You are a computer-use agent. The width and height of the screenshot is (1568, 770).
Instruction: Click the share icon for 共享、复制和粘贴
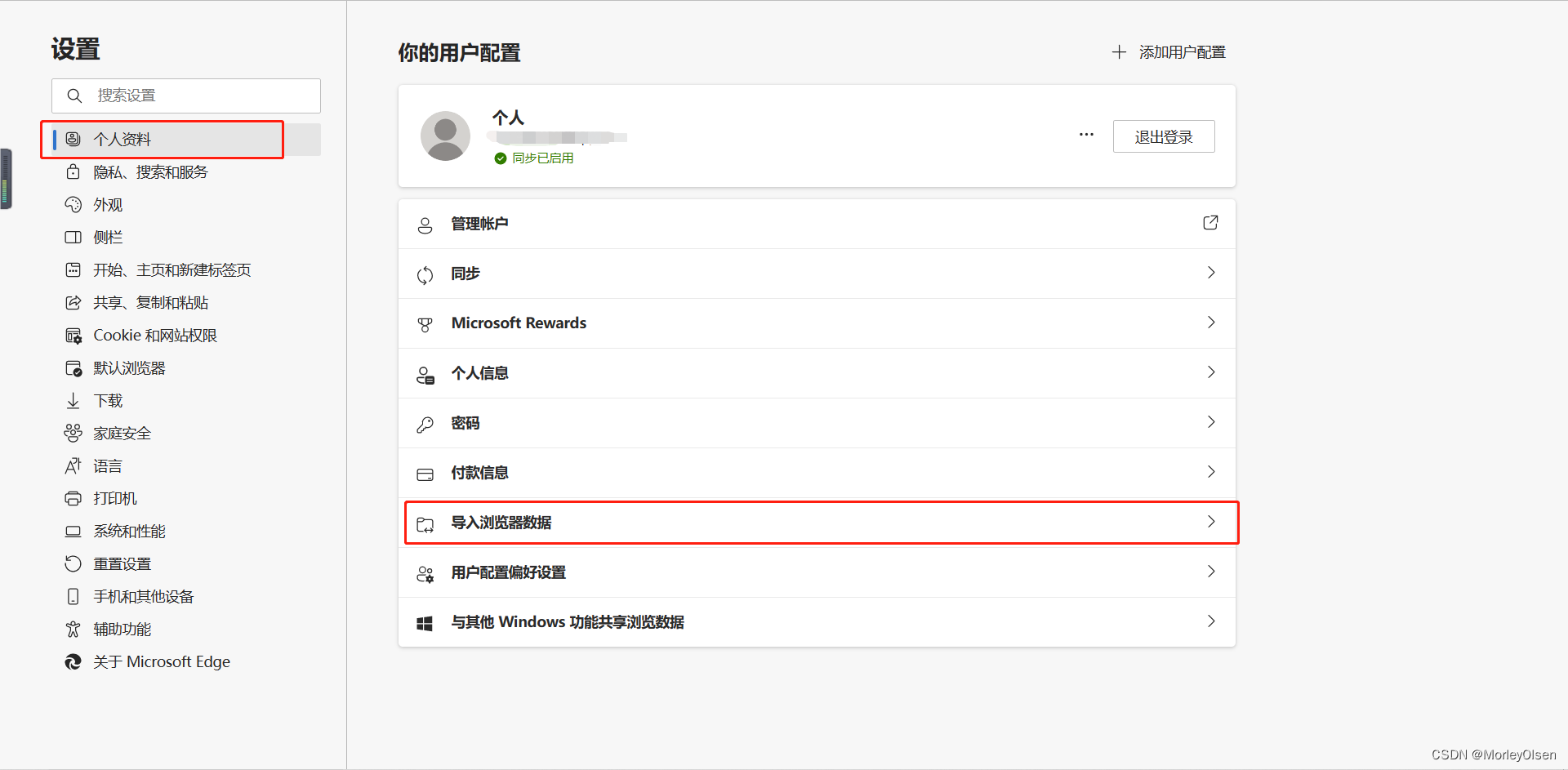73,302
